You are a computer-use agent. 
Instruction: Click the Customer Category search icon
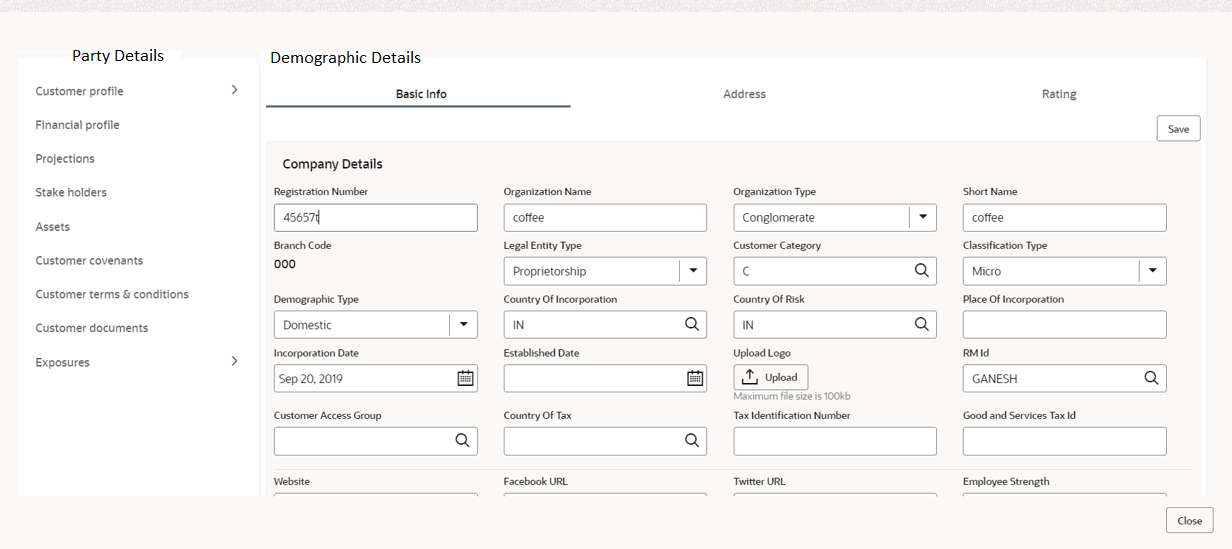click(x=921, y=271)
